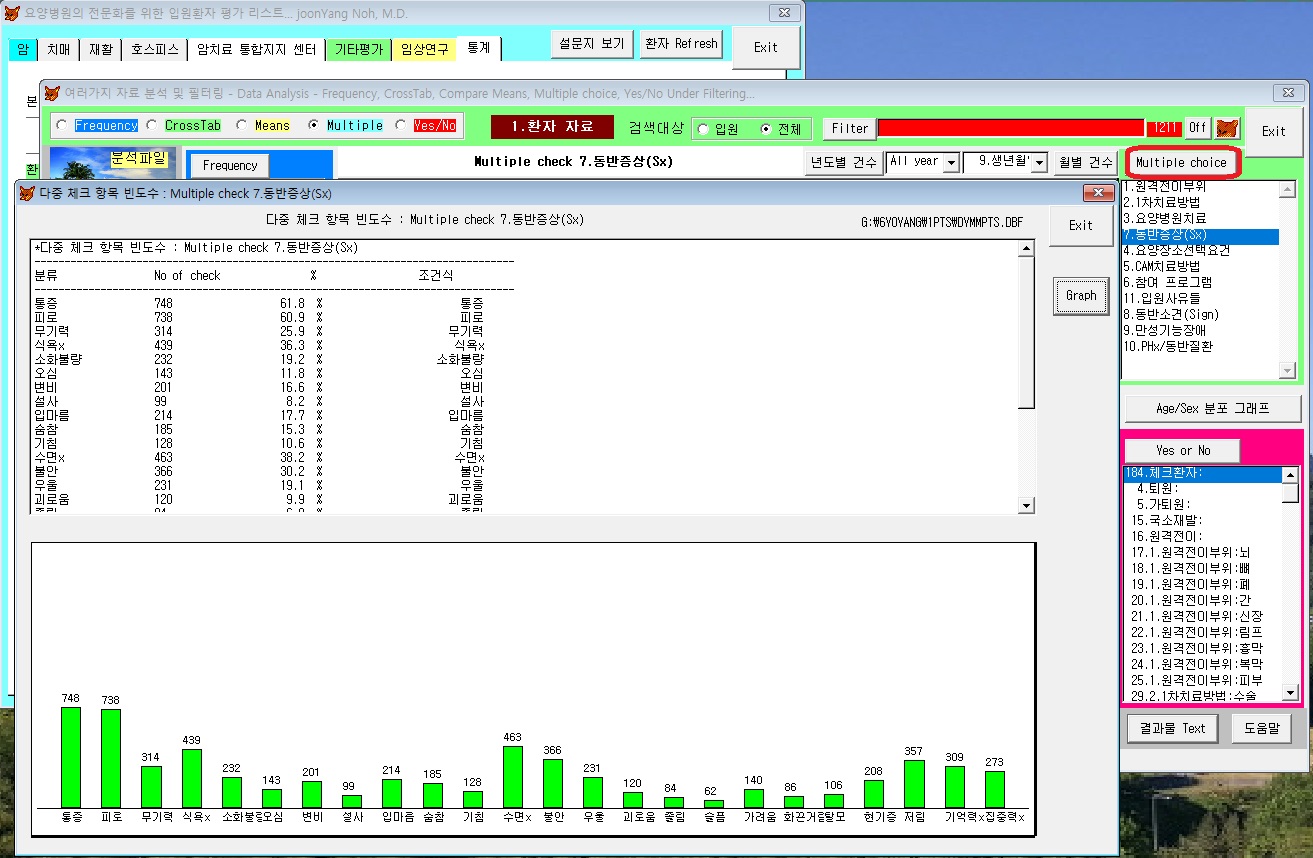Select 1.원격전이부위 in the multiple choice list
Image resolution: width=1313 pixels, height=858 pixels.
point(1200,187)
